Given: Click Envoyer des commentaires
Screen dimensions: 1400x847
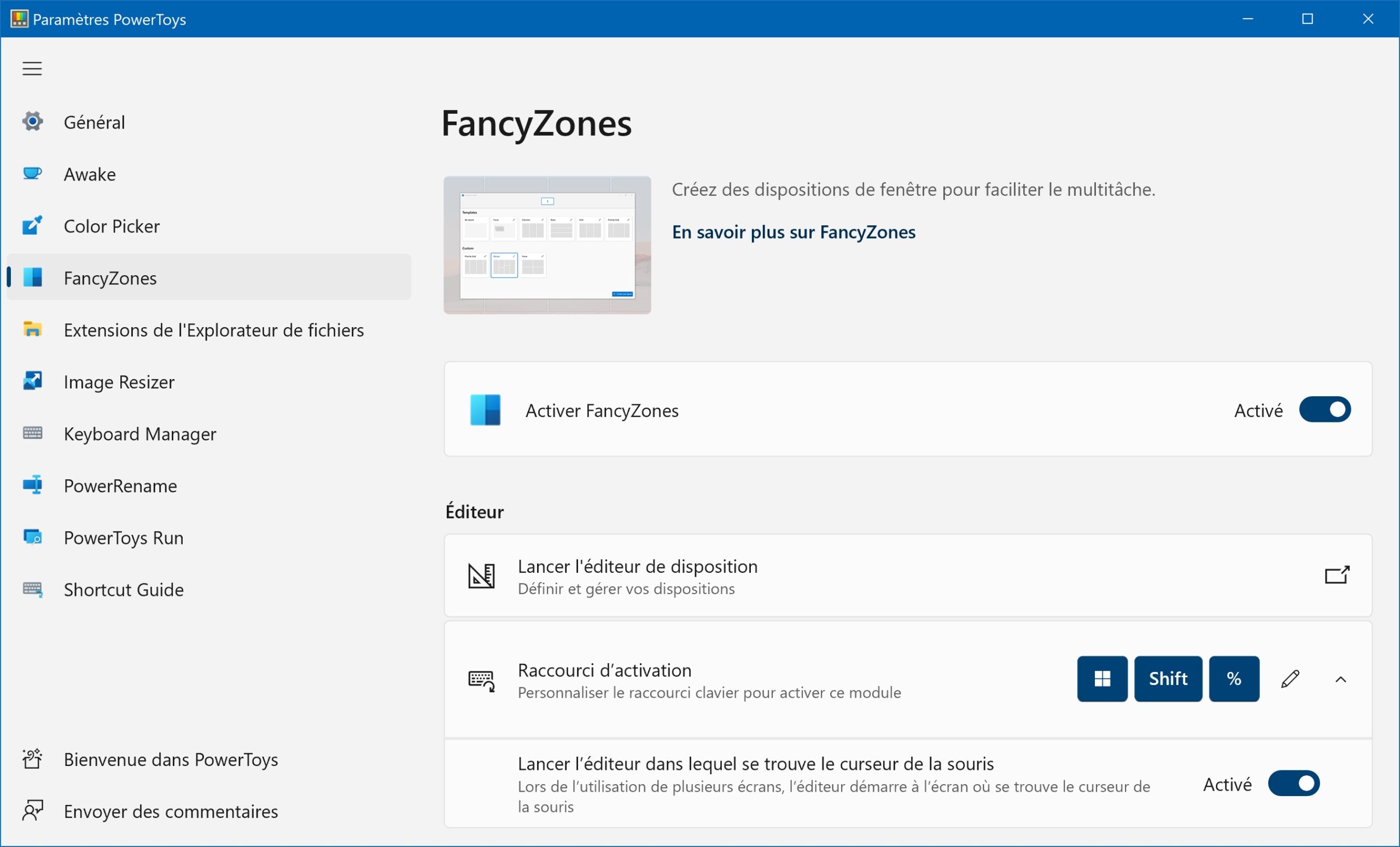Looking at the screenshot, I should pos(208,811).
